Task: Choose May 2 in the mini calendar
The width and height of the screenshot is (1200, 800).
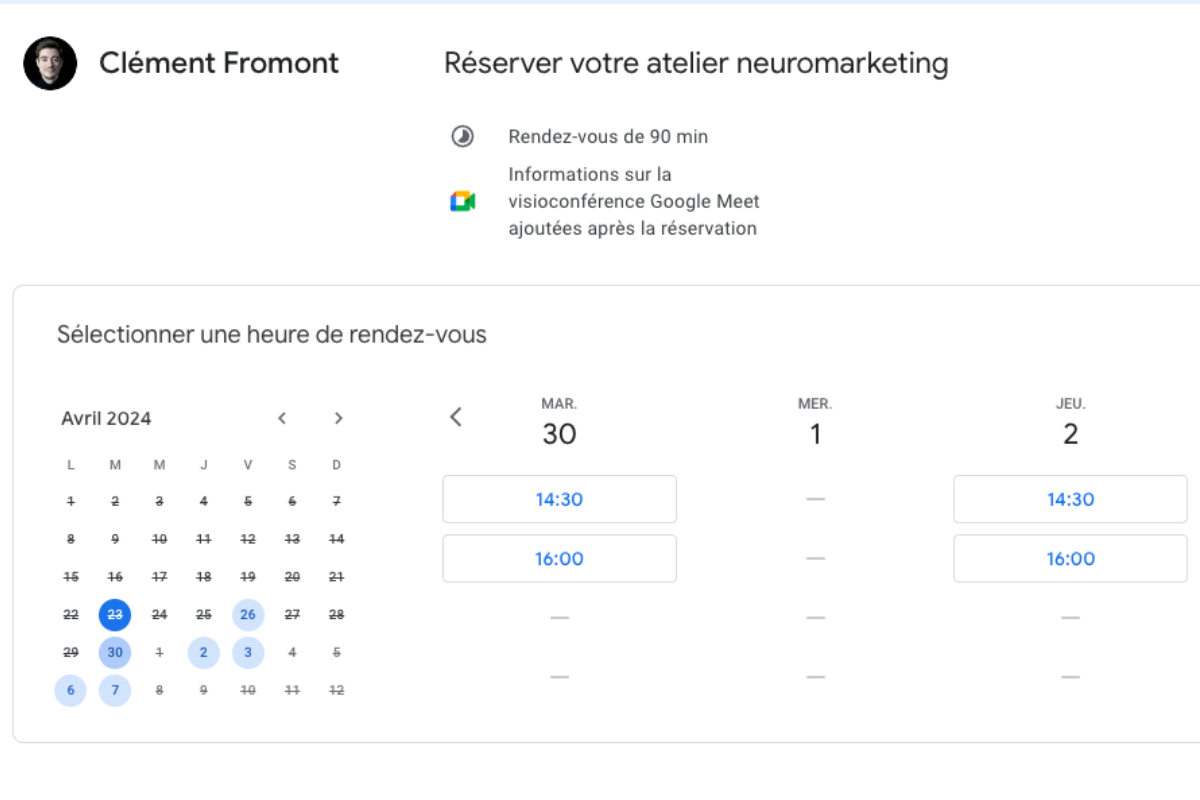Action: tap(204, 652)
